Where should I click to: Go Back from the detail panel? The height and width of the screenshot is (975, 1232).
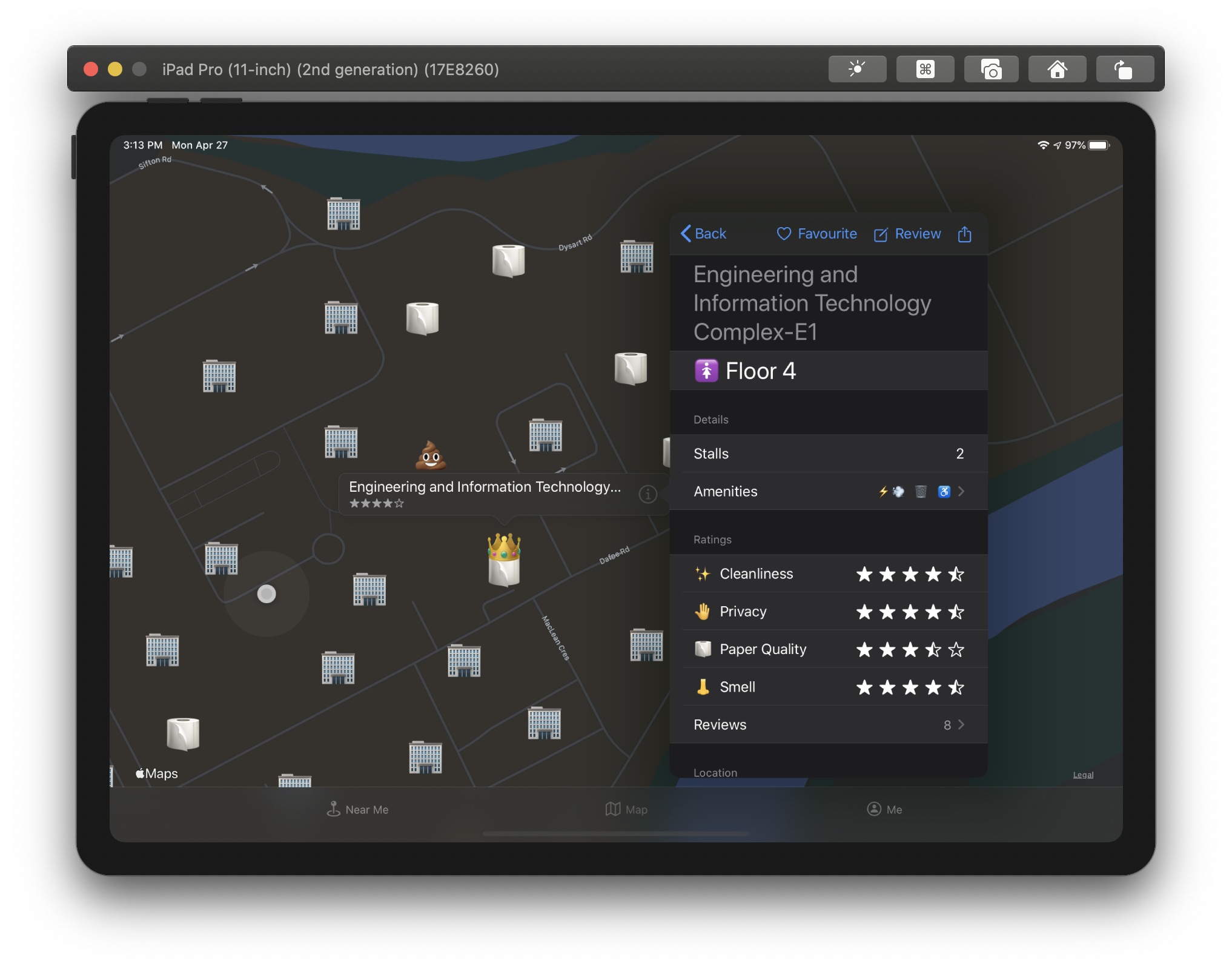click(703, 234)
